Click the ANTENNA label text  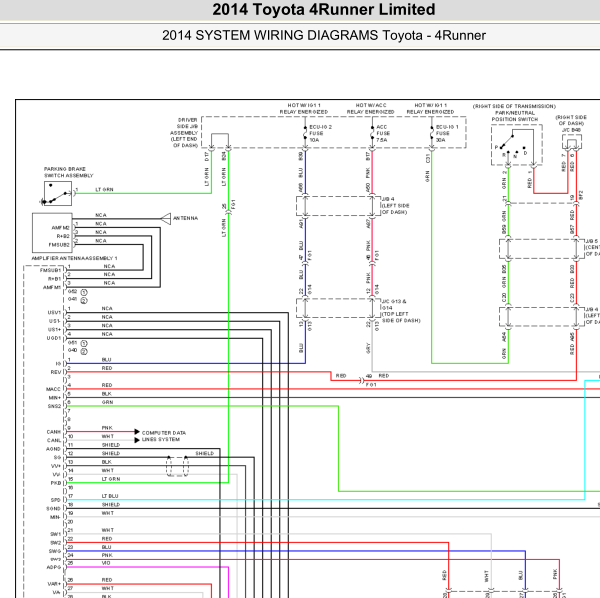tap(186, 218)
